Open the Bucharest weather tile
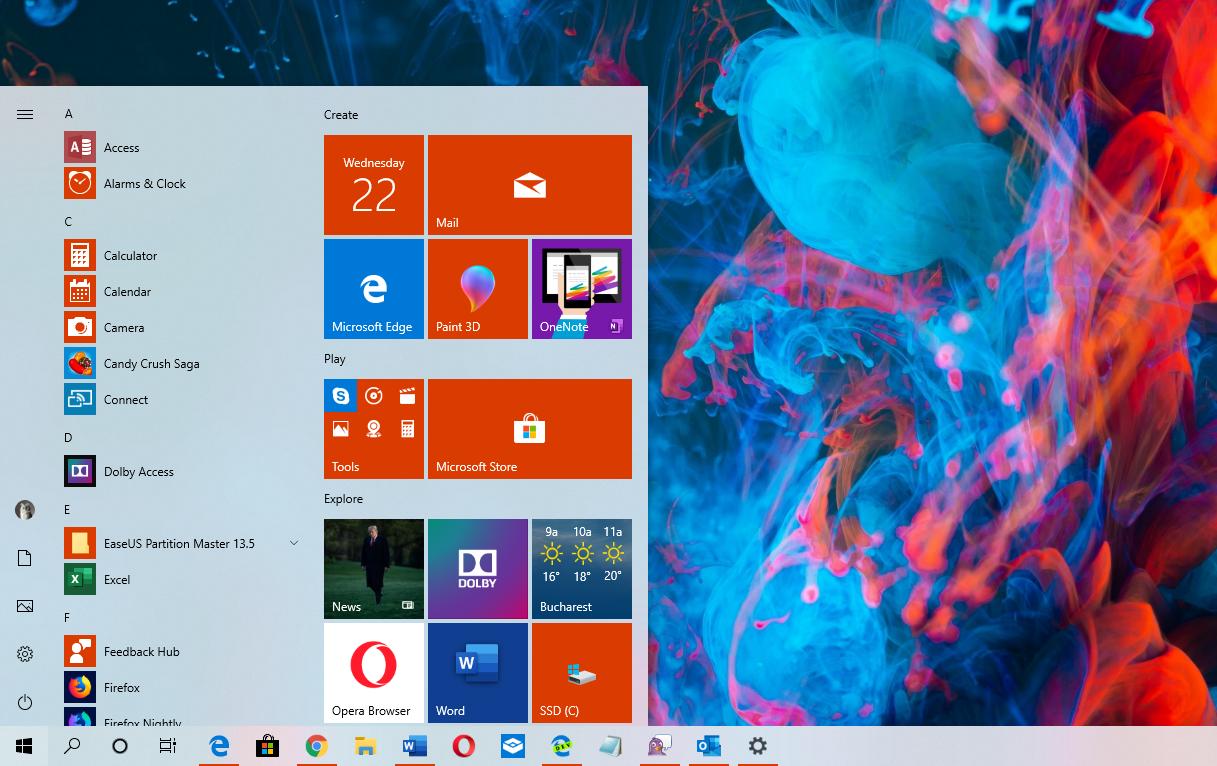 pyautogui.click(x=582, y=569)
